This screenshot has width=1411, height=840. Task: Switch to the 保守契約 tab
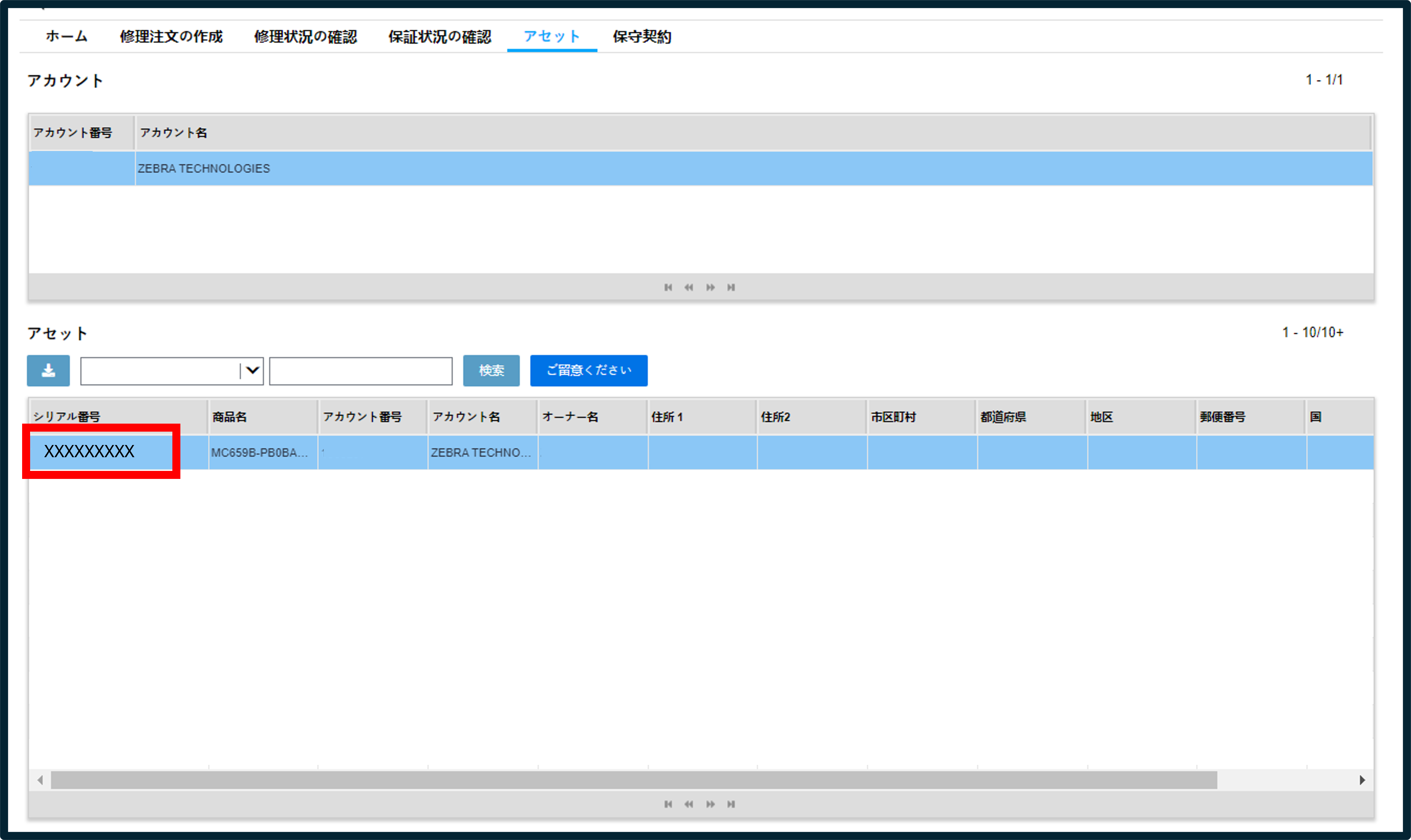(x=642, y=37)
